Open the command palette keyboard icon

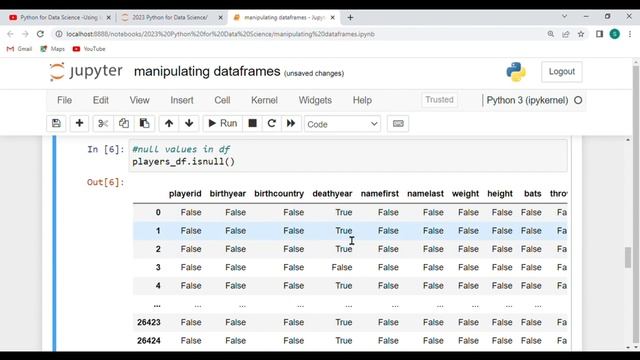click(x=398, y=124)
